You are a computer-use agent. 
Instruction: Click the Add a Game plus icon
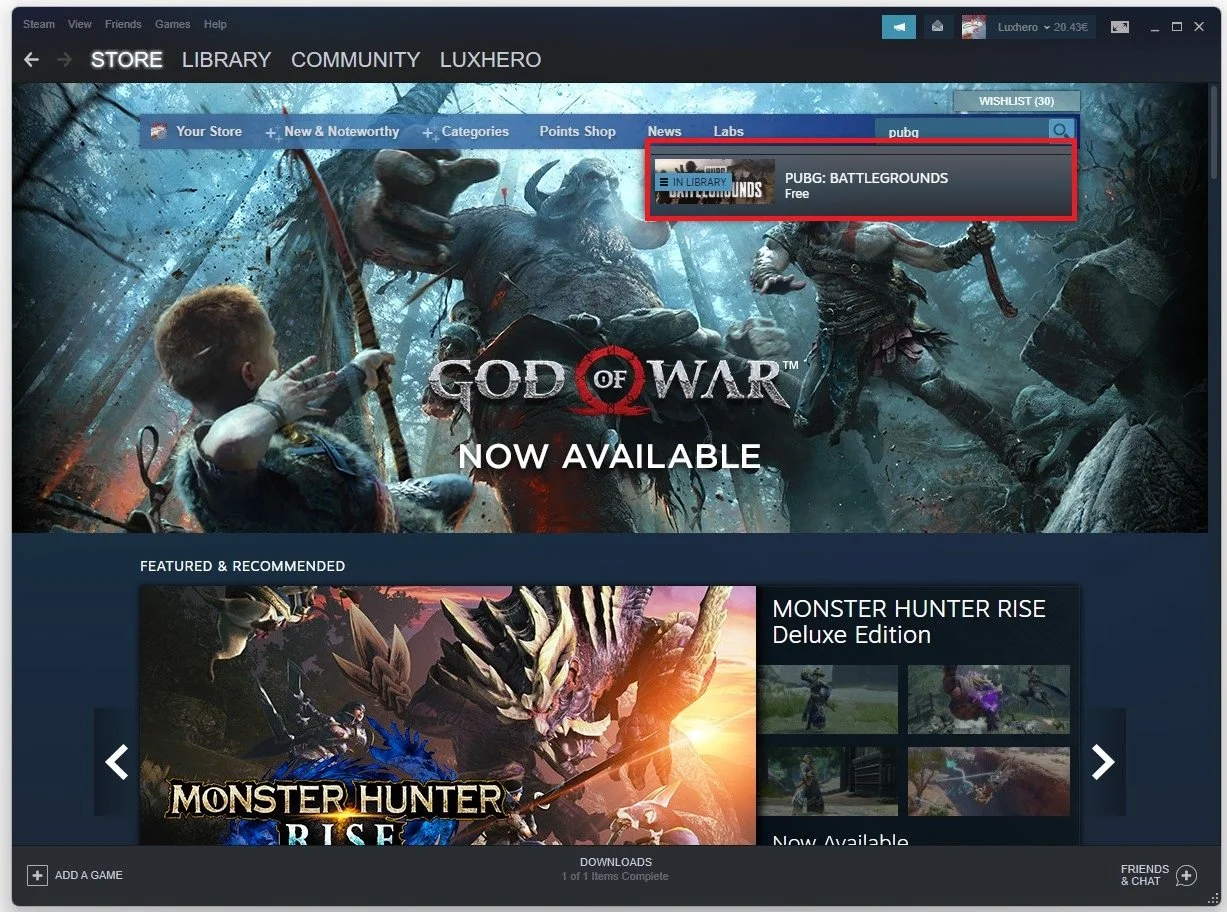(x=37, y=875)
